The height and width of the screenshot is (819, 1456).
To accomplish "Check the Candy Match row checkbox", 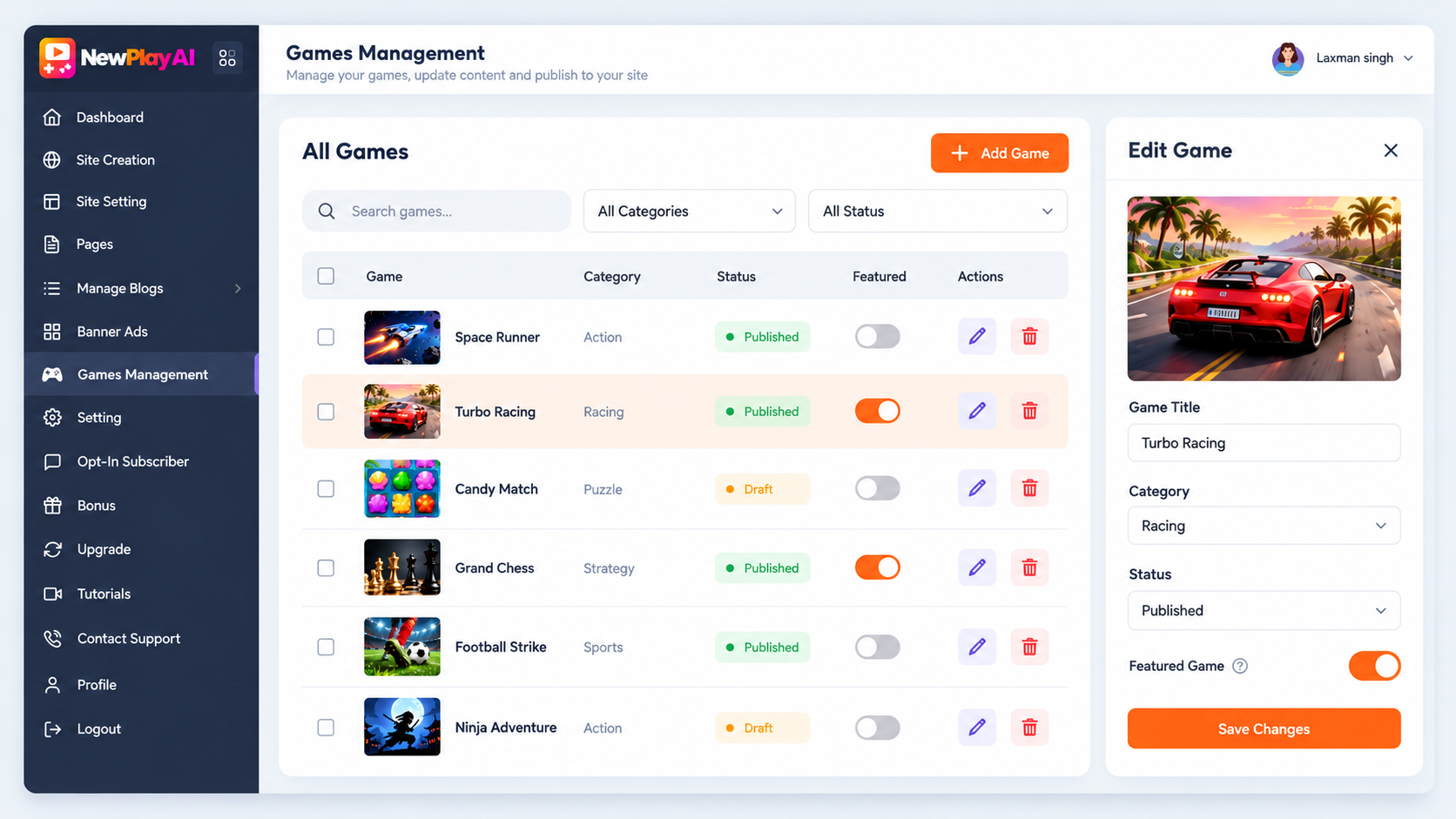I will tap(326, 489).
